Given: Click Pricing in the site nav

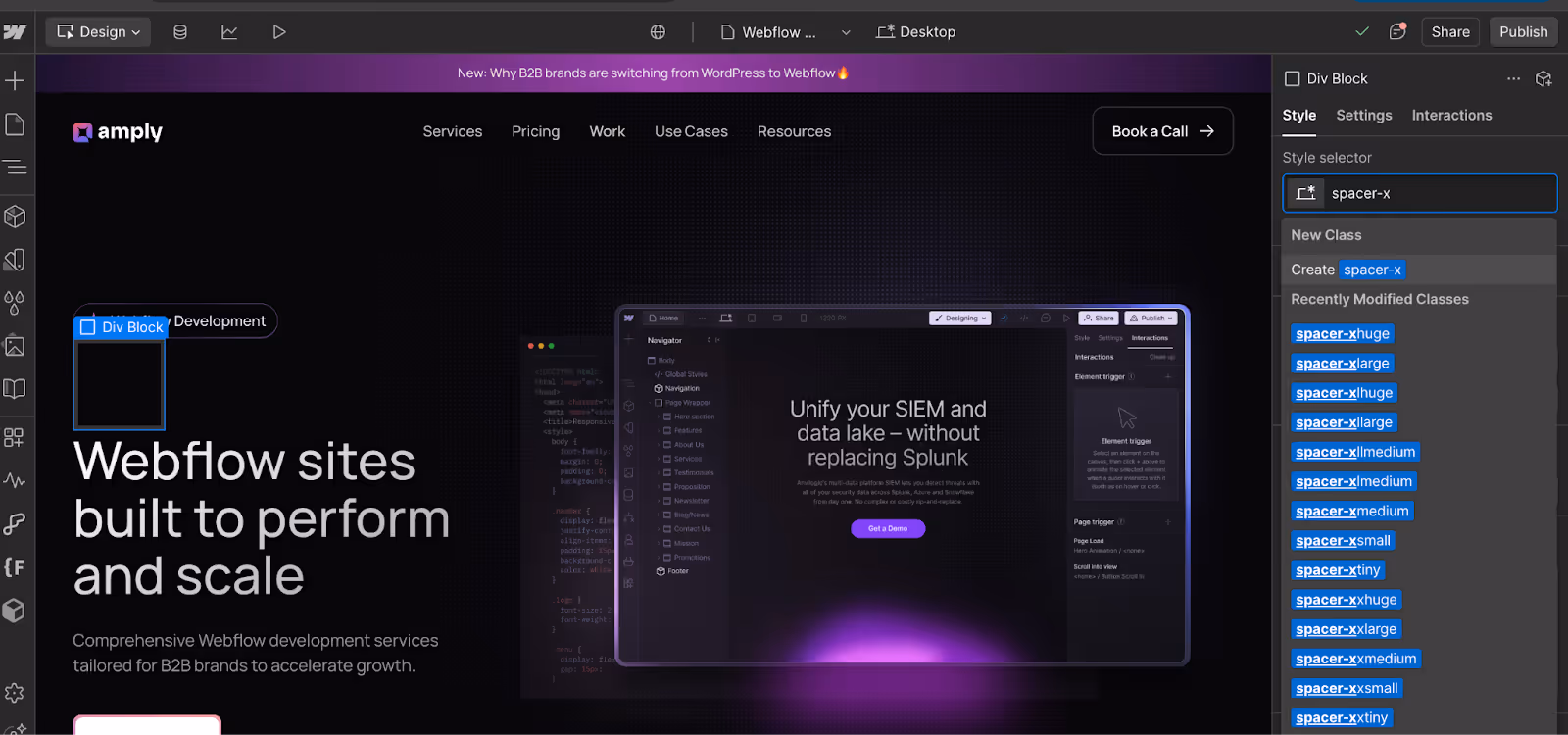Looking at the screenshot, I should pos(536,131).
